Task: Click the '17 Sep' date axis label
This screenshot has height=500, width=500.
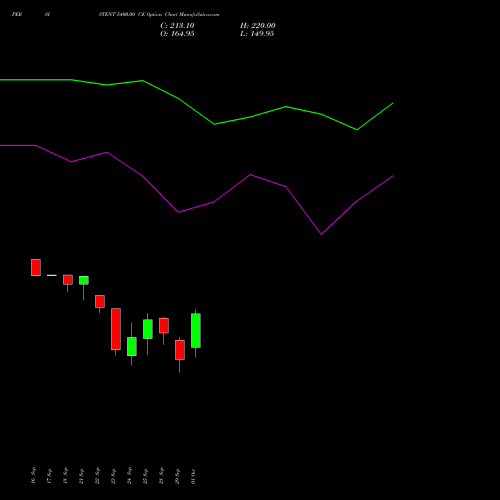Action: tap(49, 476)
